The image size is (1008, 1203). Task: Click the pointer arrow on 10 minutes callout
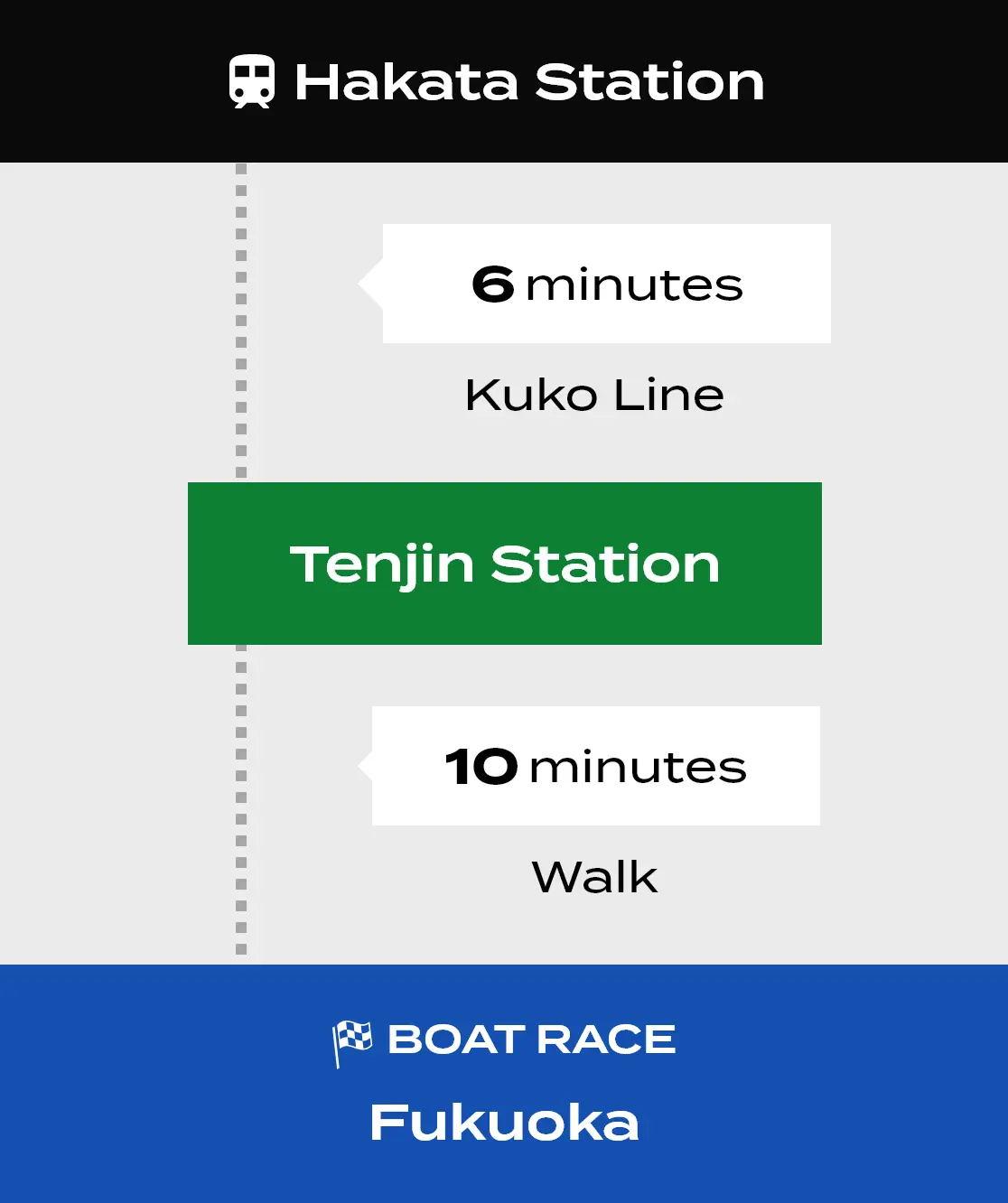pos(364,766)
